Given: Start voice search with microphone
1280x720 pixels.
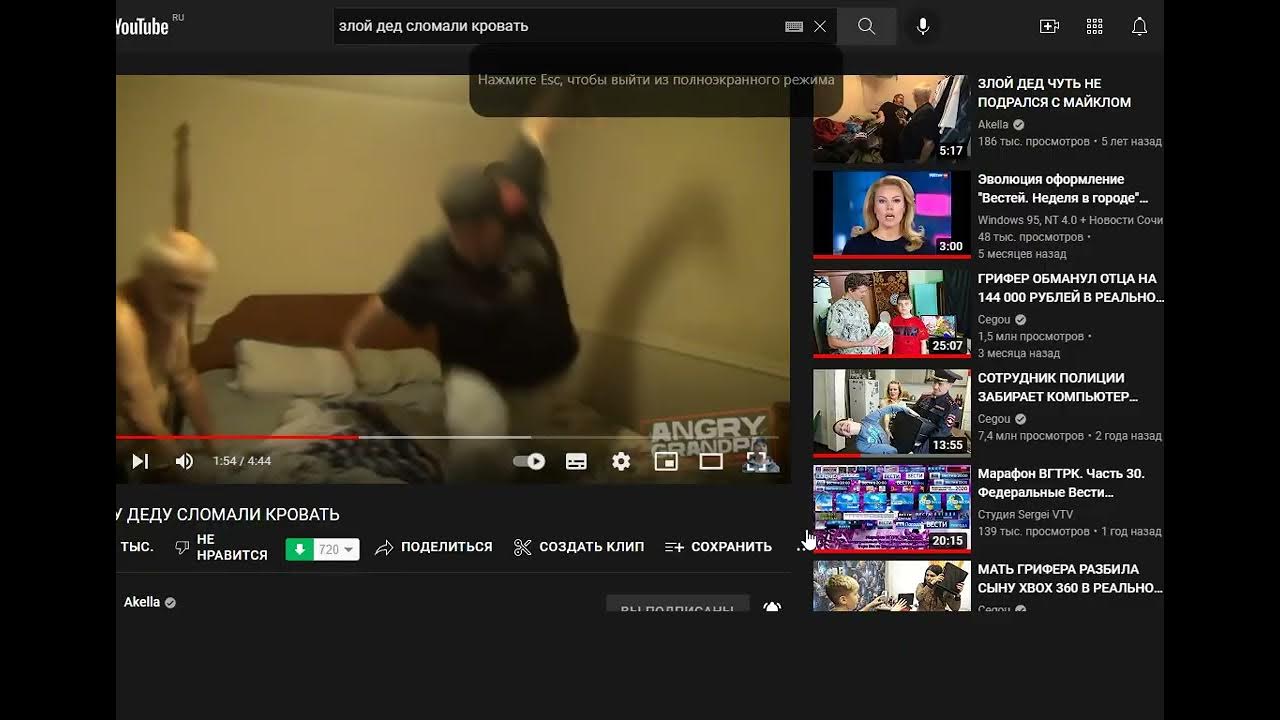Looking at the screenshot, I should [x=923, y=27].
